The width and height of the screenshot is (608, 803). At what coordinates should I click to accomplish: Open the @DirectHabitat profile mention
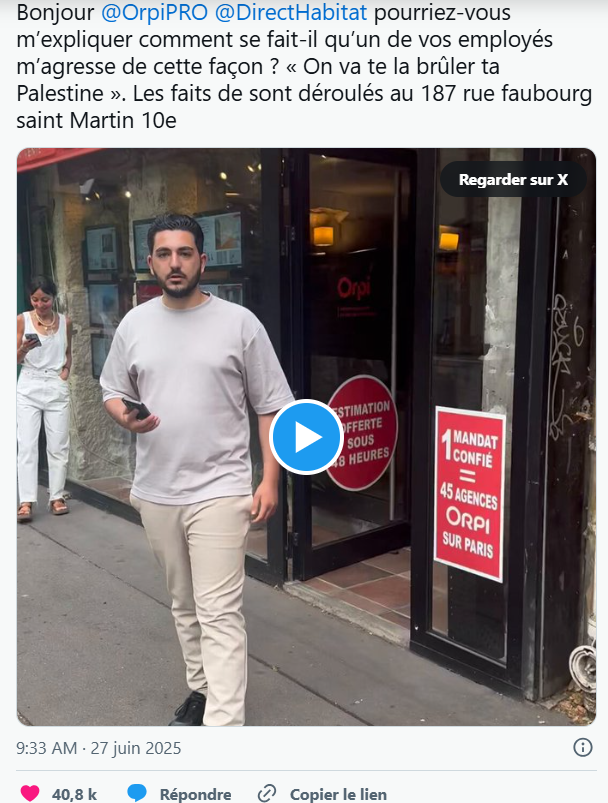291,13
